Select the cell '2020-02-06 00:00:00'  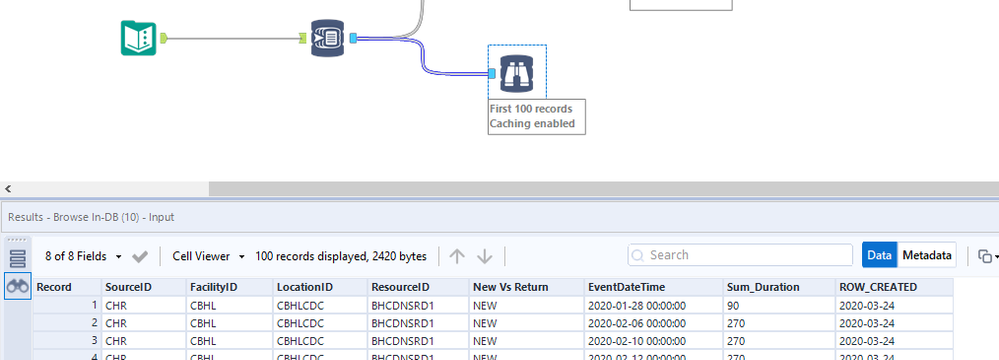click(x=654, y=324)
